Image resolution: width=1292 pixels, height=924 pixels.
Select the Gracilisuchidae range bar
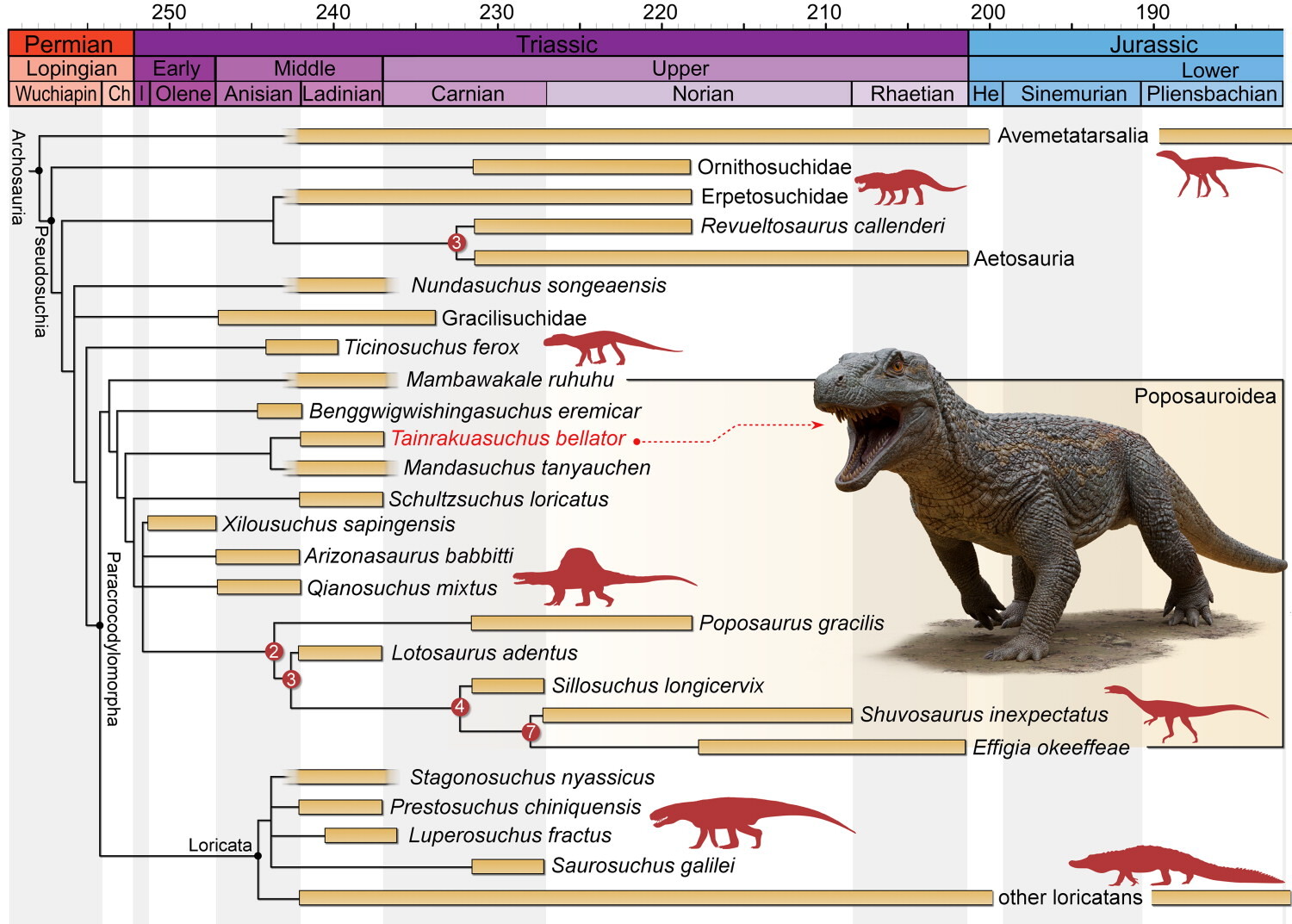(326, 318)
